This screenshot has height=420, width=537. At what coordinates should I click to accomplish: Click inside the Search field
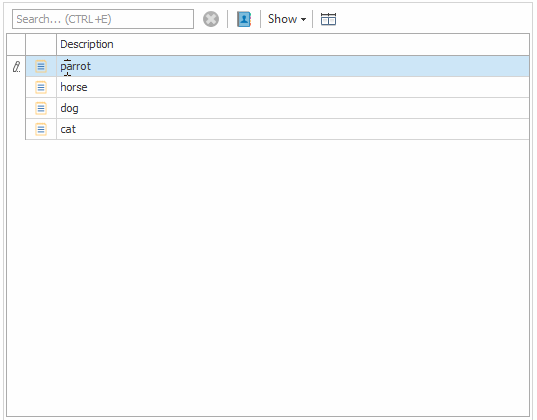103,19
